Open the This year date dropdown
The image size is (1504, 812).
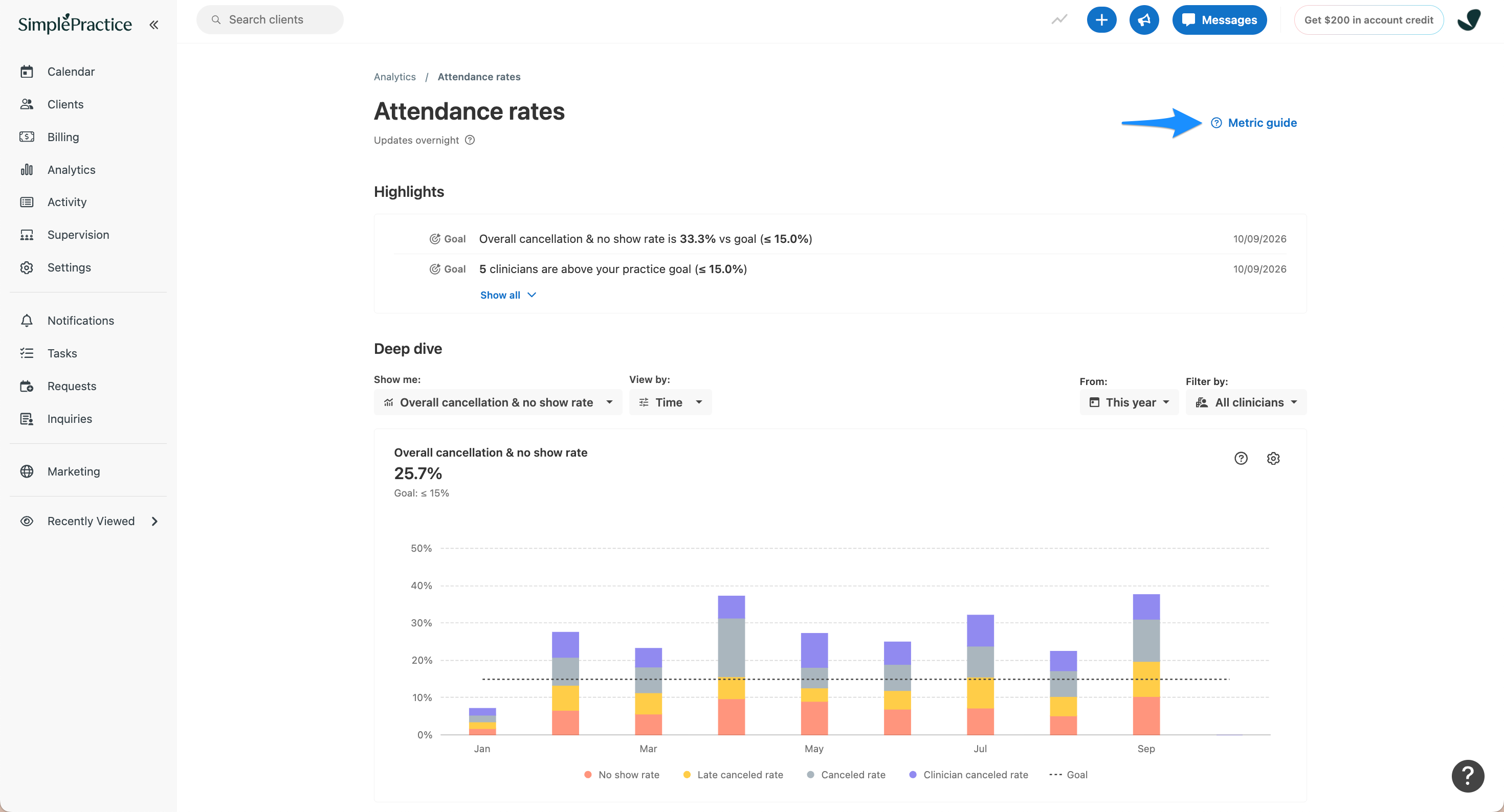coord(1129,402)
